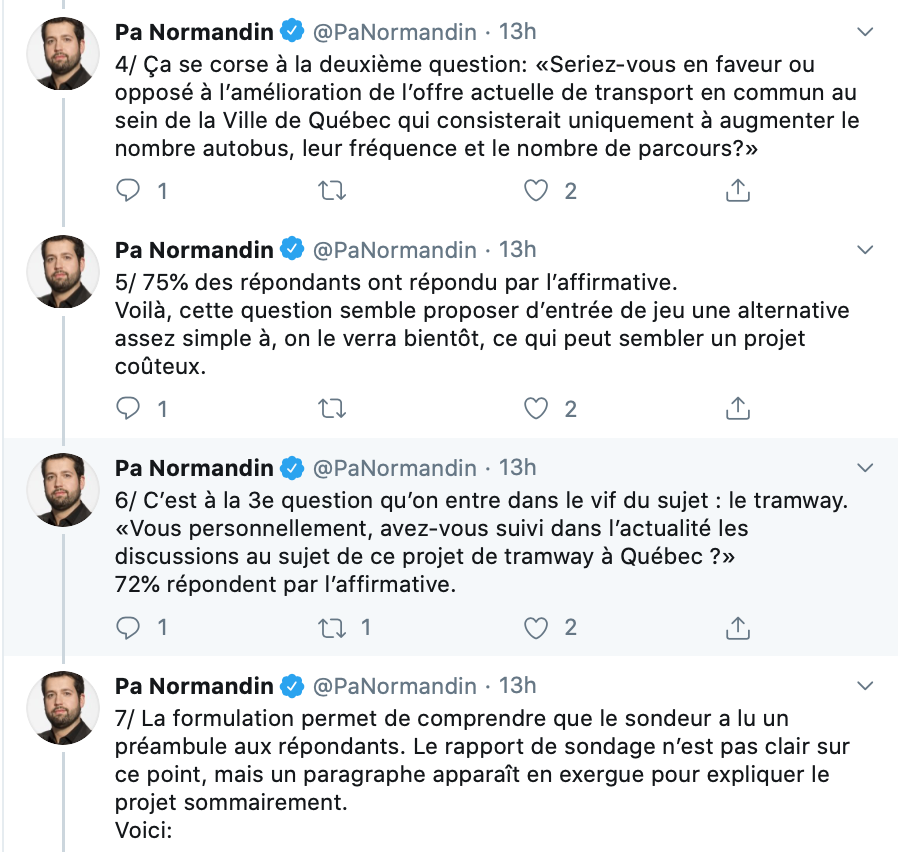
Task: Reply to tweet 6/ about le tramway
Action: click(128, 628)
